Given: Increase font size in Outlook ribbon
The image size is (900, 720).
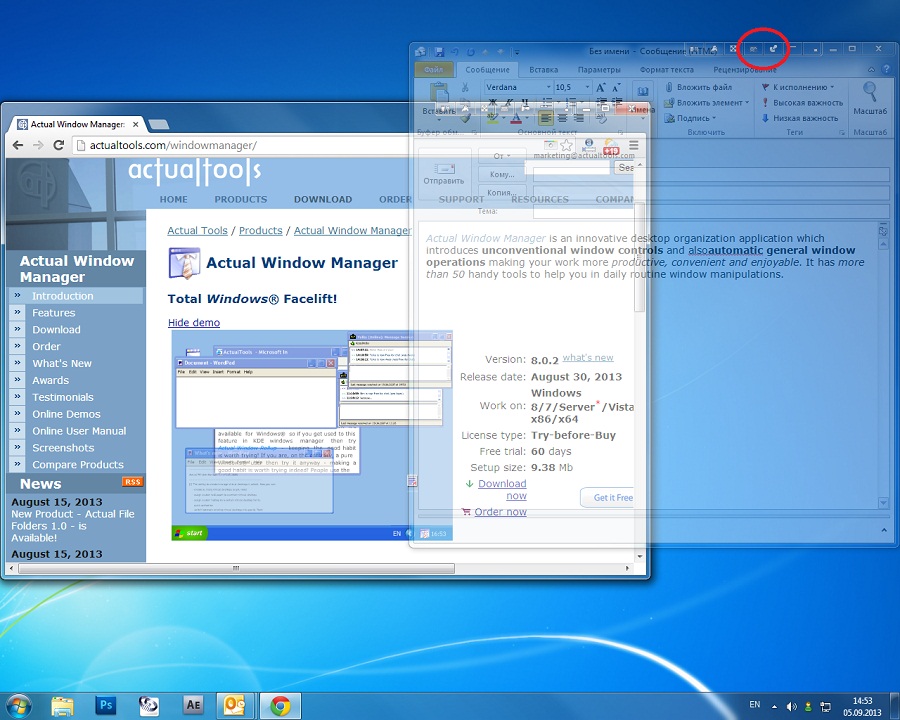Looking at the screenshot, I should tap(600, 87).
